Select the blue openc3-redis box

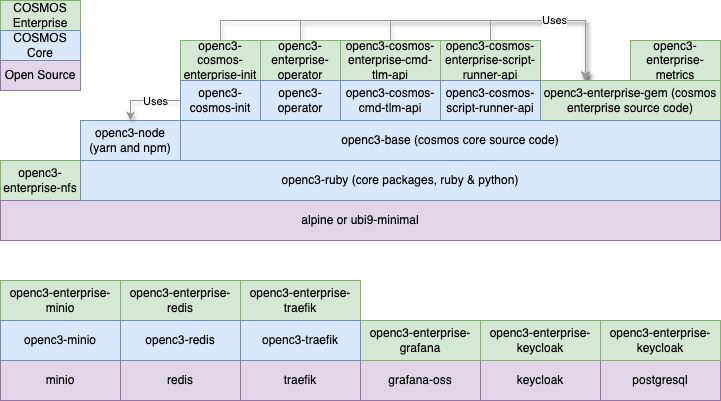click(x=180, y=340)
